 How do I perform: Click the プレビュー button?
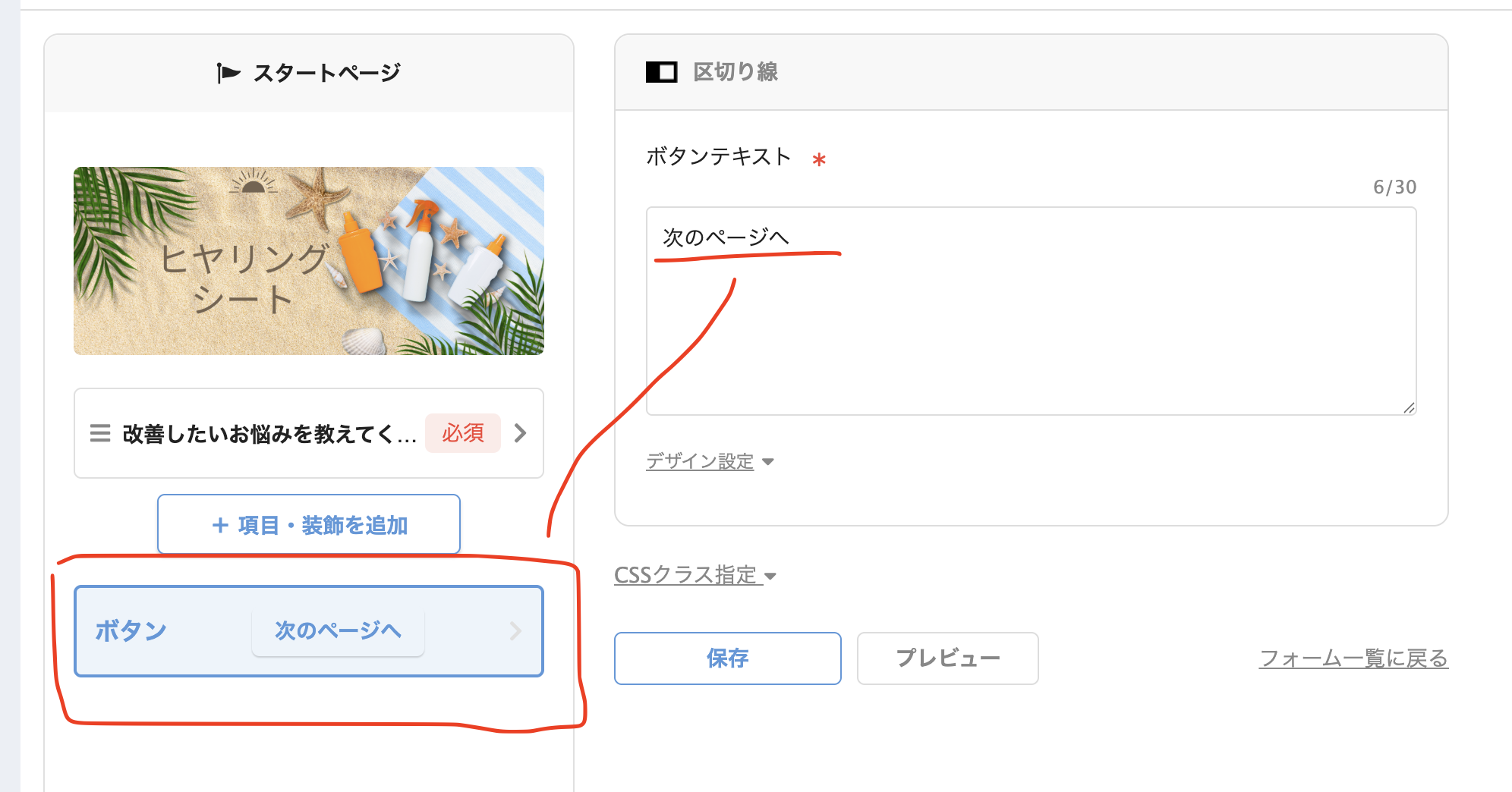click(948, 658)
